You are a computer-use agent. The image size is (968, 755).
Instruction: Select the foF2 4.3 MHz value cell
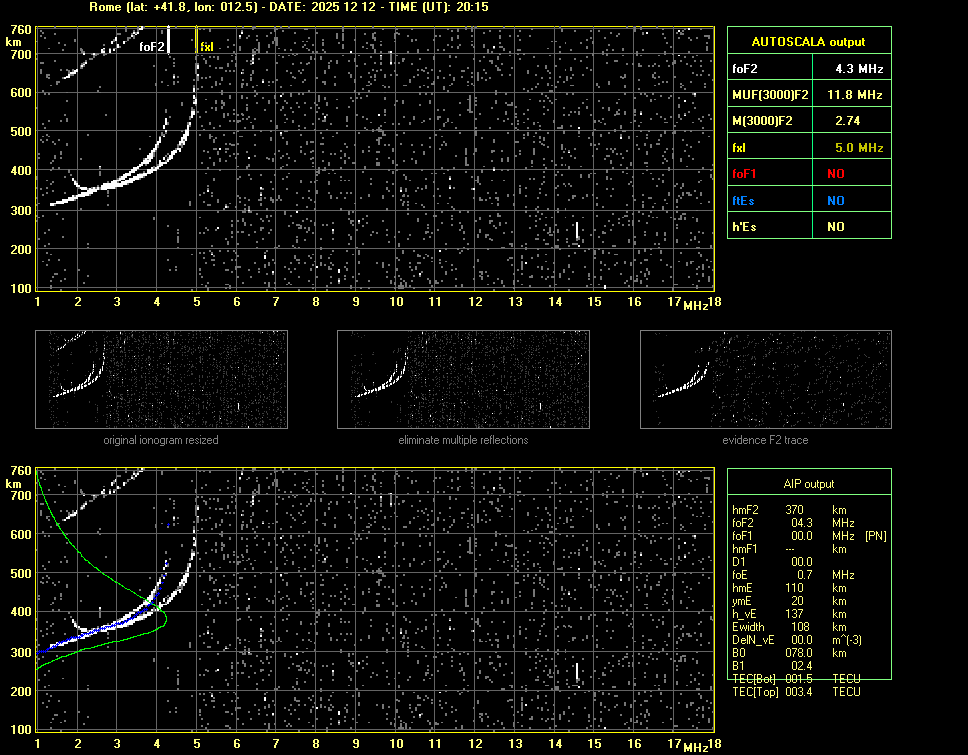pyautogui.click(x=858, y=69)
